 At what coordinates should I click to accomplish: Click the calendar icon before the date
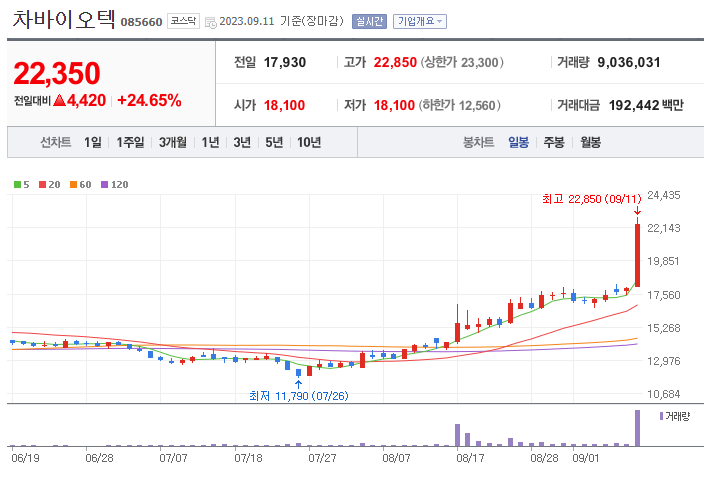coord(210,22)
